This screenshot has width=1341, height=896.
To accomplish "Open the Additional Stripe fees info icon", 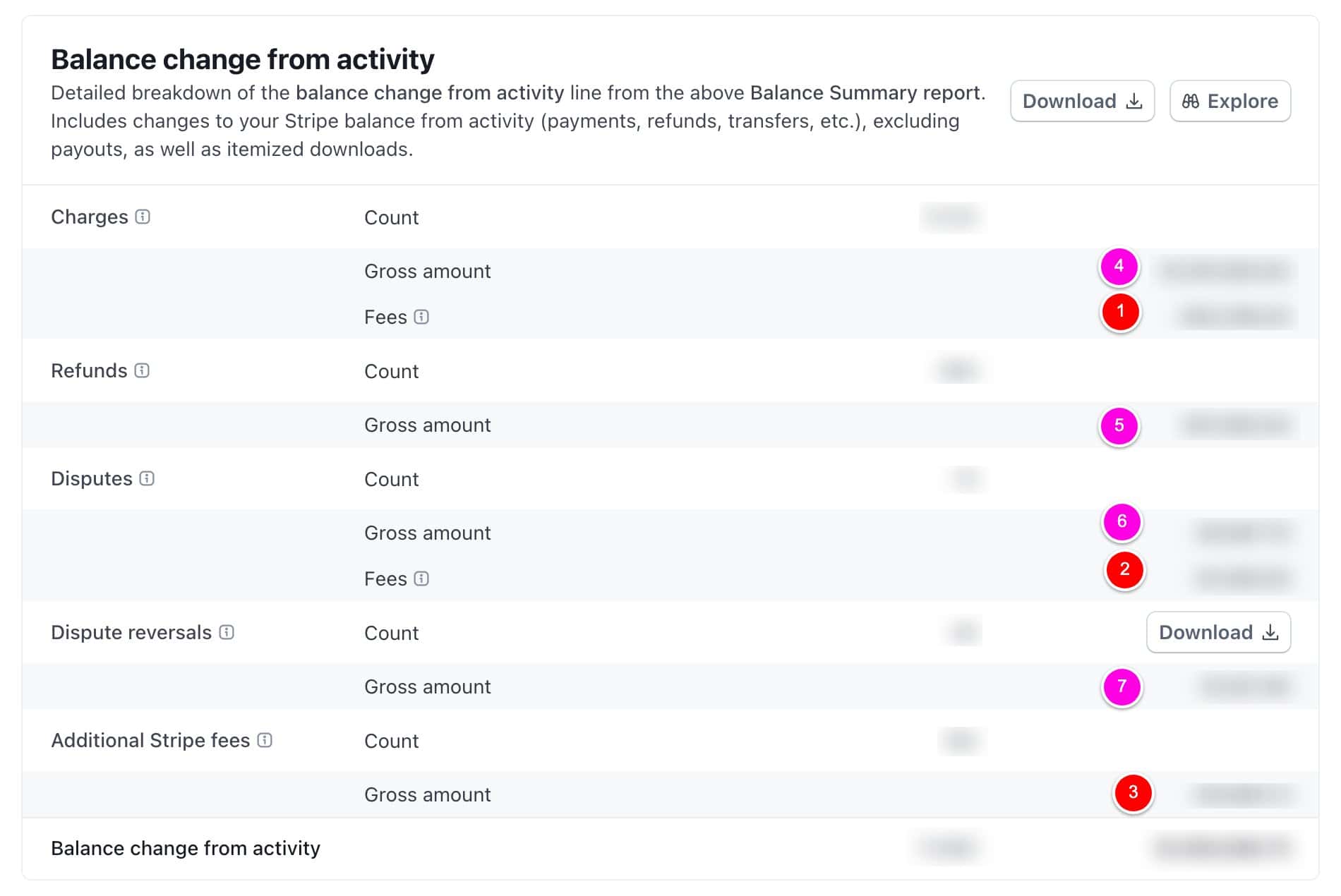I will [265, 740].
